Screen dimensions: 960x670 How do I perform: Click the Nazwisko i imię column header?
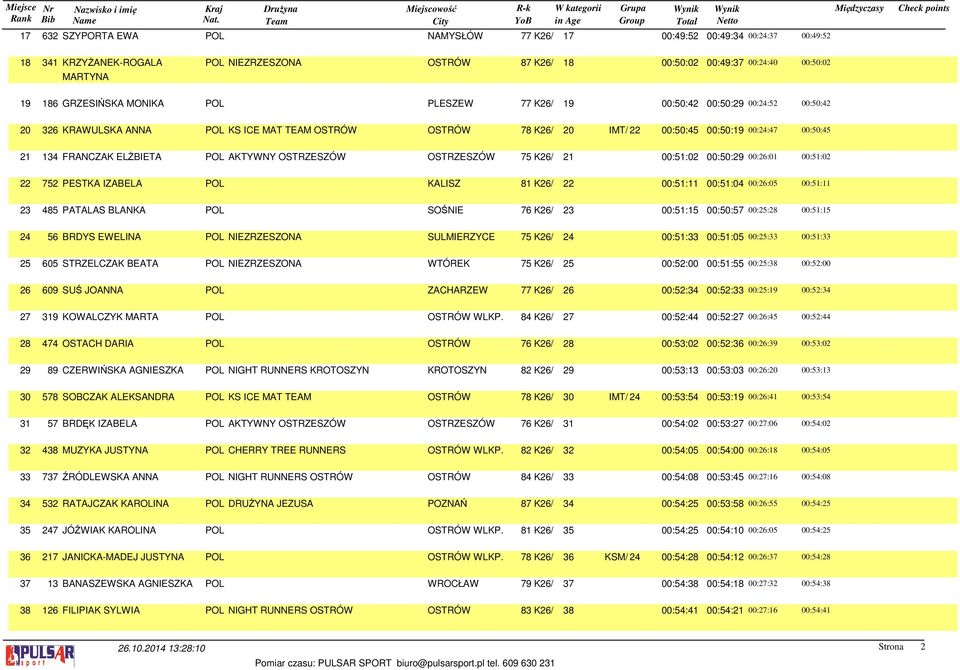[x=105, y=15]
